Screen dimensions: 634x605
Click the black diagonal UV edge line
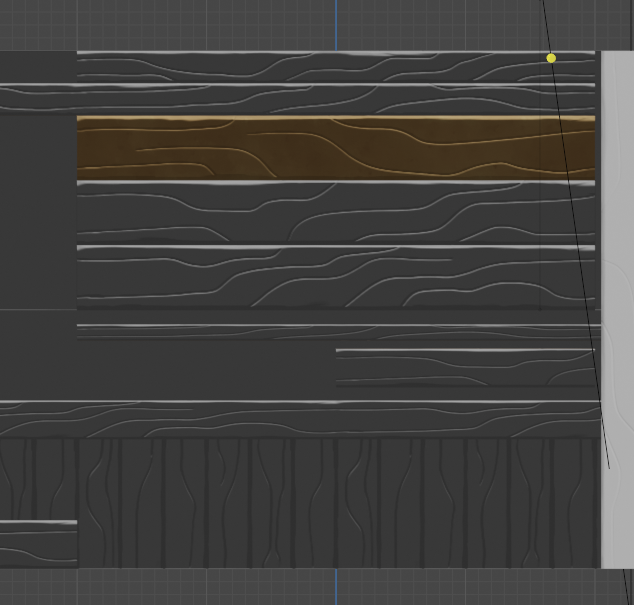coord(576,235)
